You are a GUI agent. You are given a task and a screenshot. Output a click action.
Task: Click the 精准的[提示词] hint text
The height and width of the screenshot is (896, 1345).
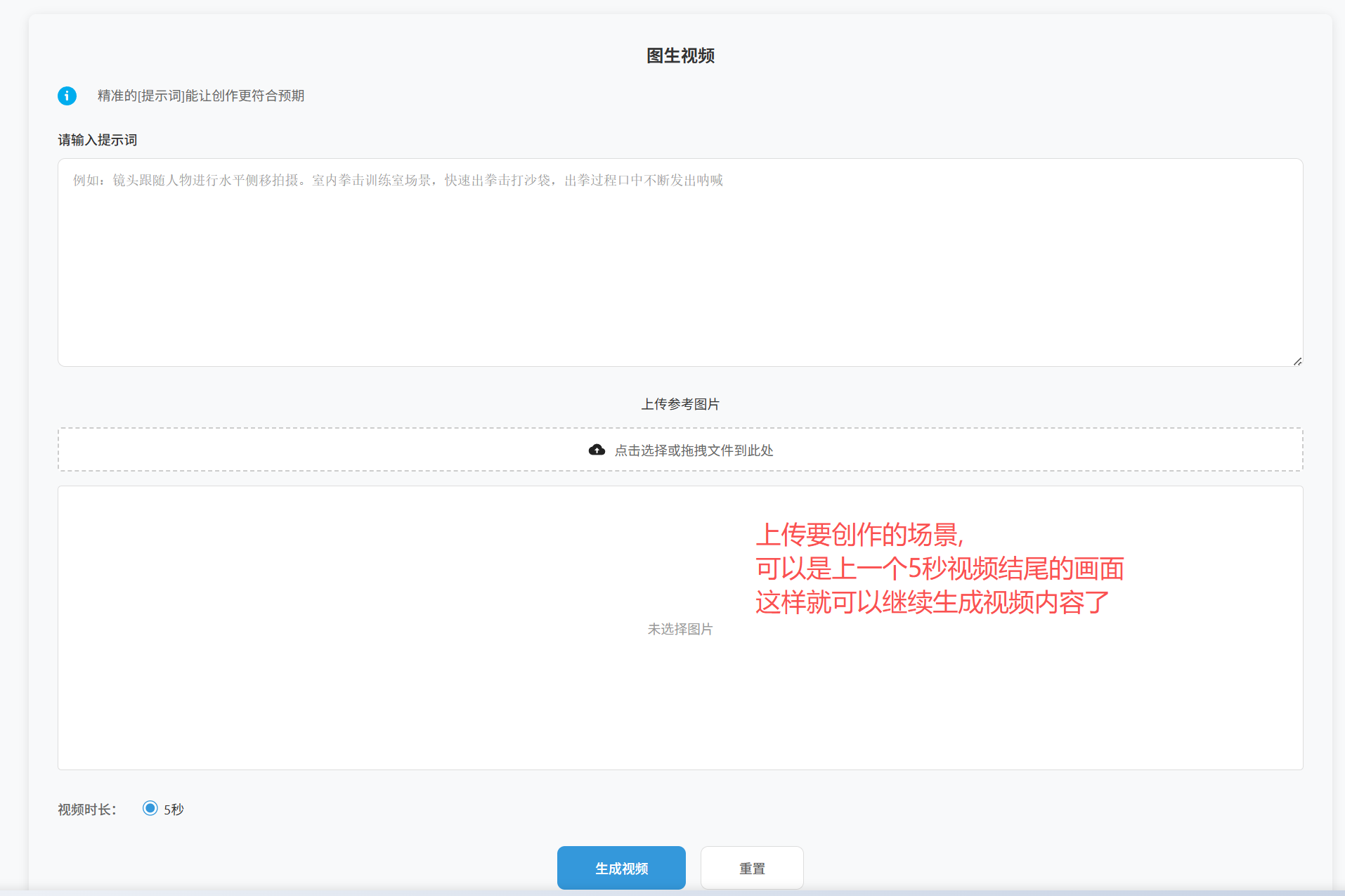(201, 96)
